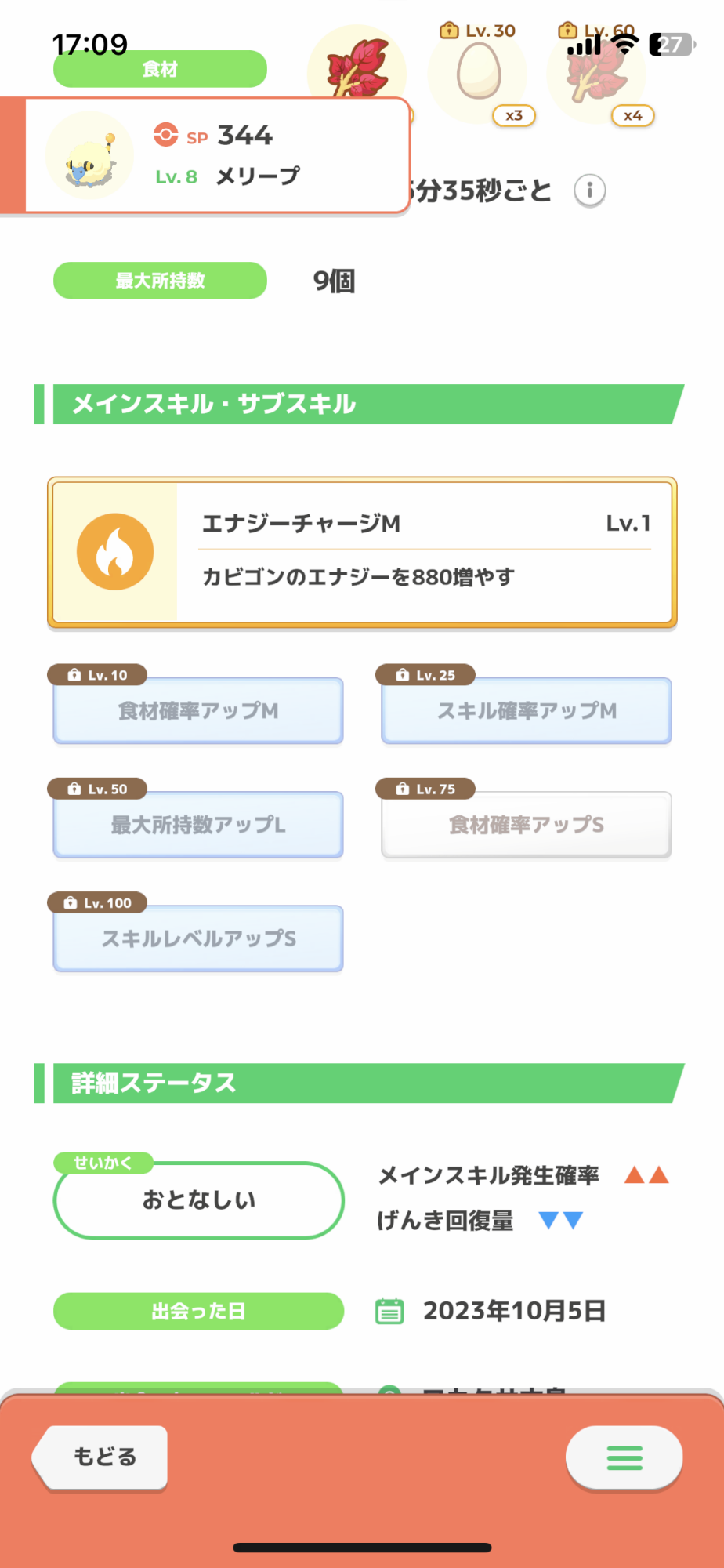Select the 食材確率アップM sub skill
The image size is (724, 1568).
(198, 710)
